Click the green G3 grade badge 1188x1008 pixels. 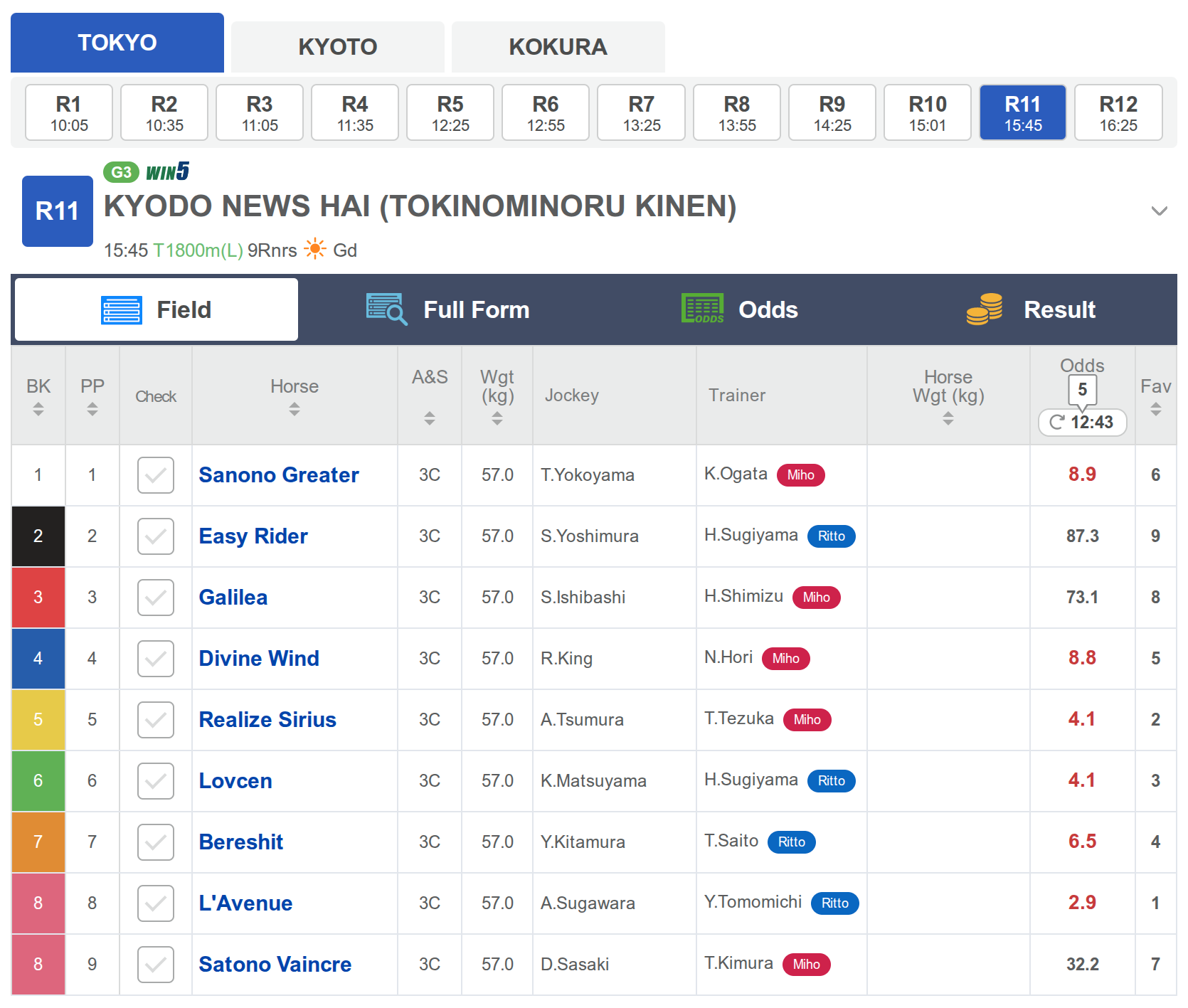pyautogui.click(x=121, y=172)
